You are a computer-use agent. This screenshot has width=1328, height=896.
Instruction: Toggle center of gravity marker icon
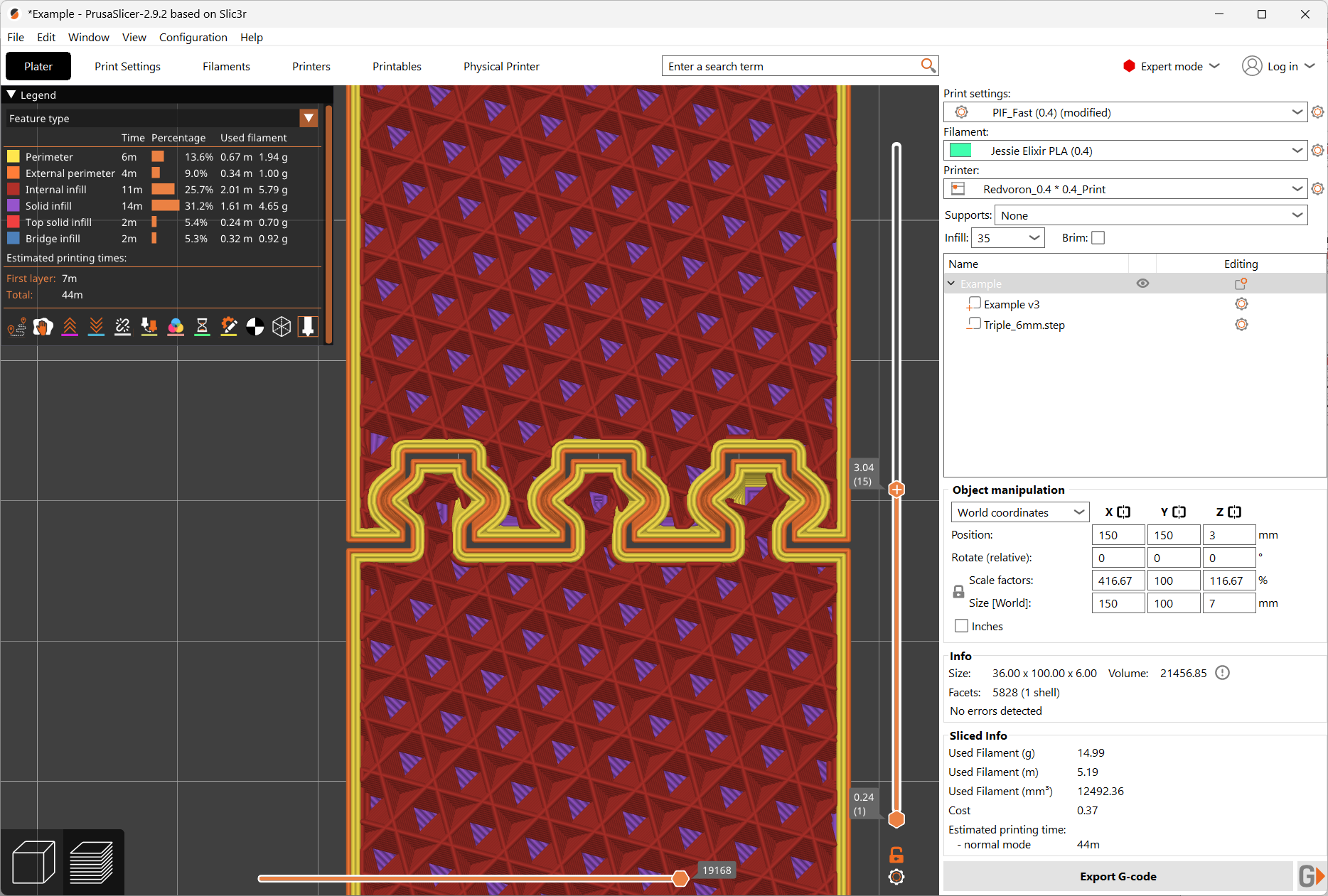click(255, 327)
